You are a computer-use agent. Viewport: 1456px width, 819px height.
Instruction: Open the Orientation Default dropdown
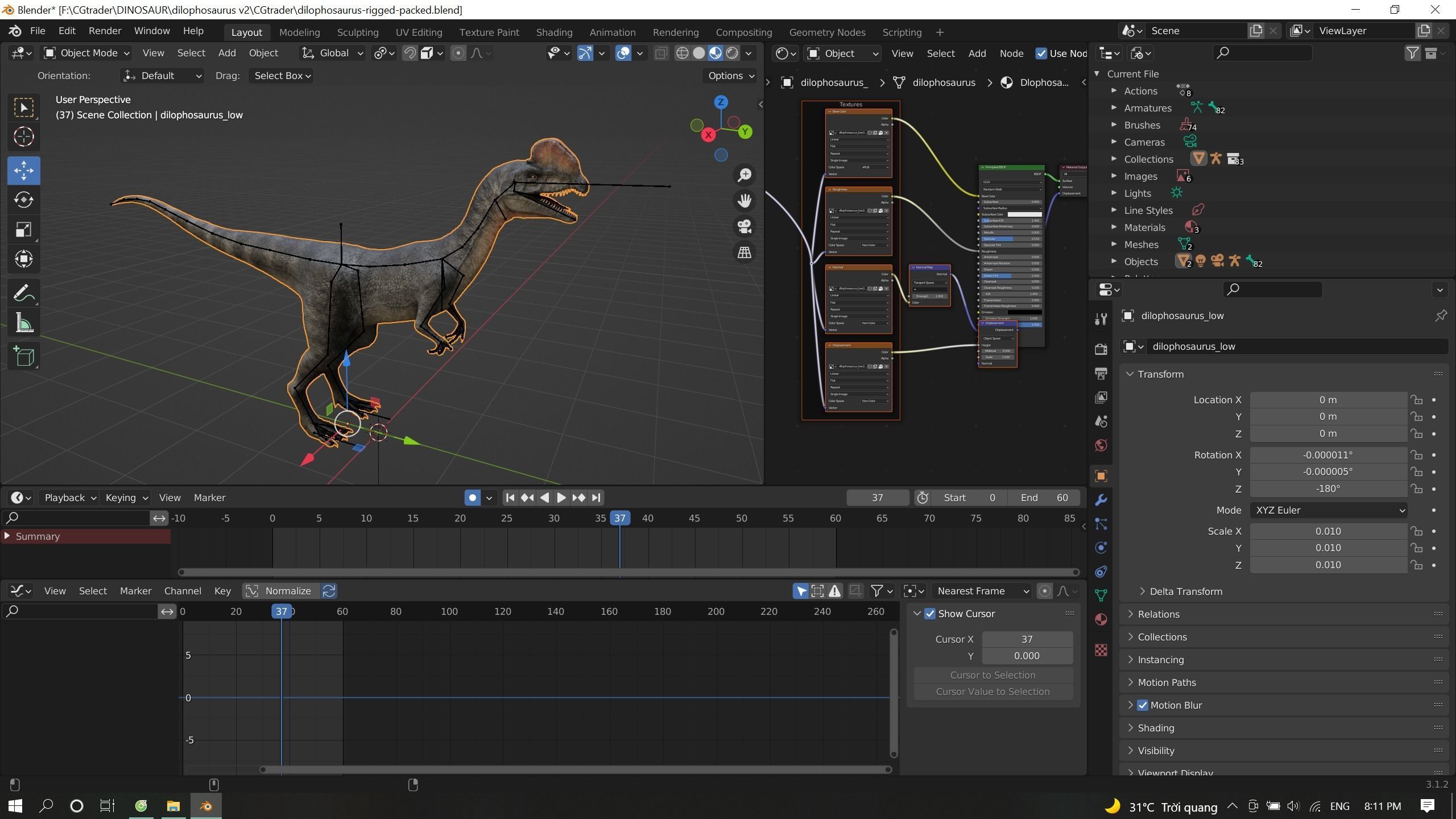pyautogui.click(x=162, y=76)
